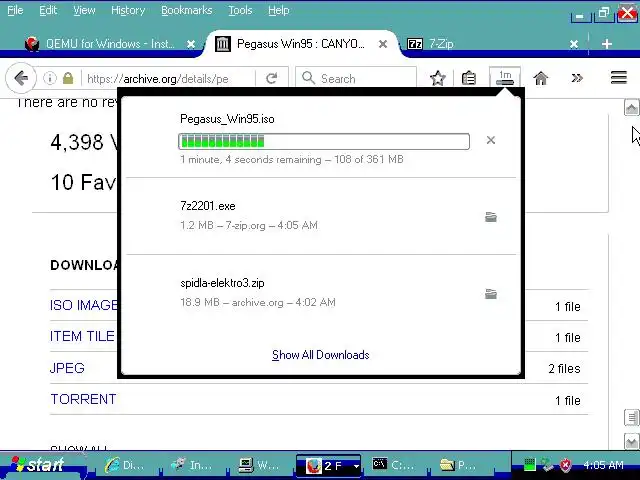This screenshot has height=480, width=640.
Task: Click the 7z2201.exe file name
Action: point(208,206)
